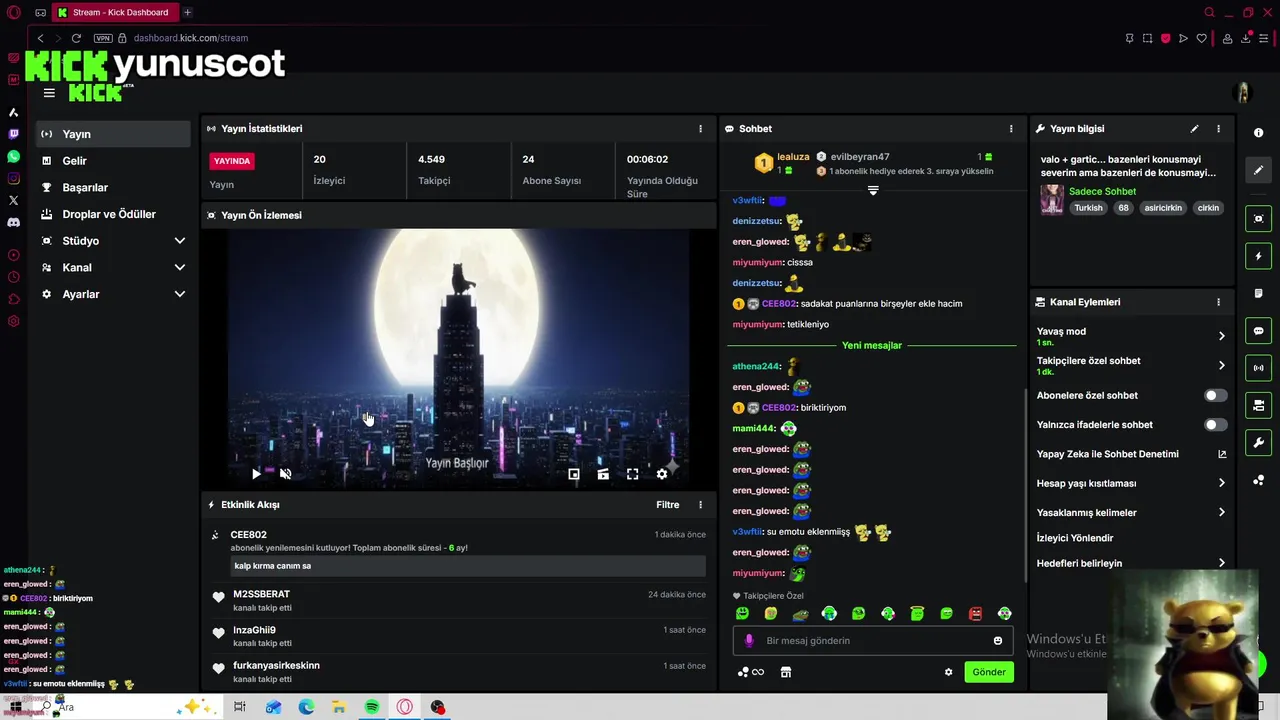
Task: Click the info icon in right rail
Action: coord(1258,133)
